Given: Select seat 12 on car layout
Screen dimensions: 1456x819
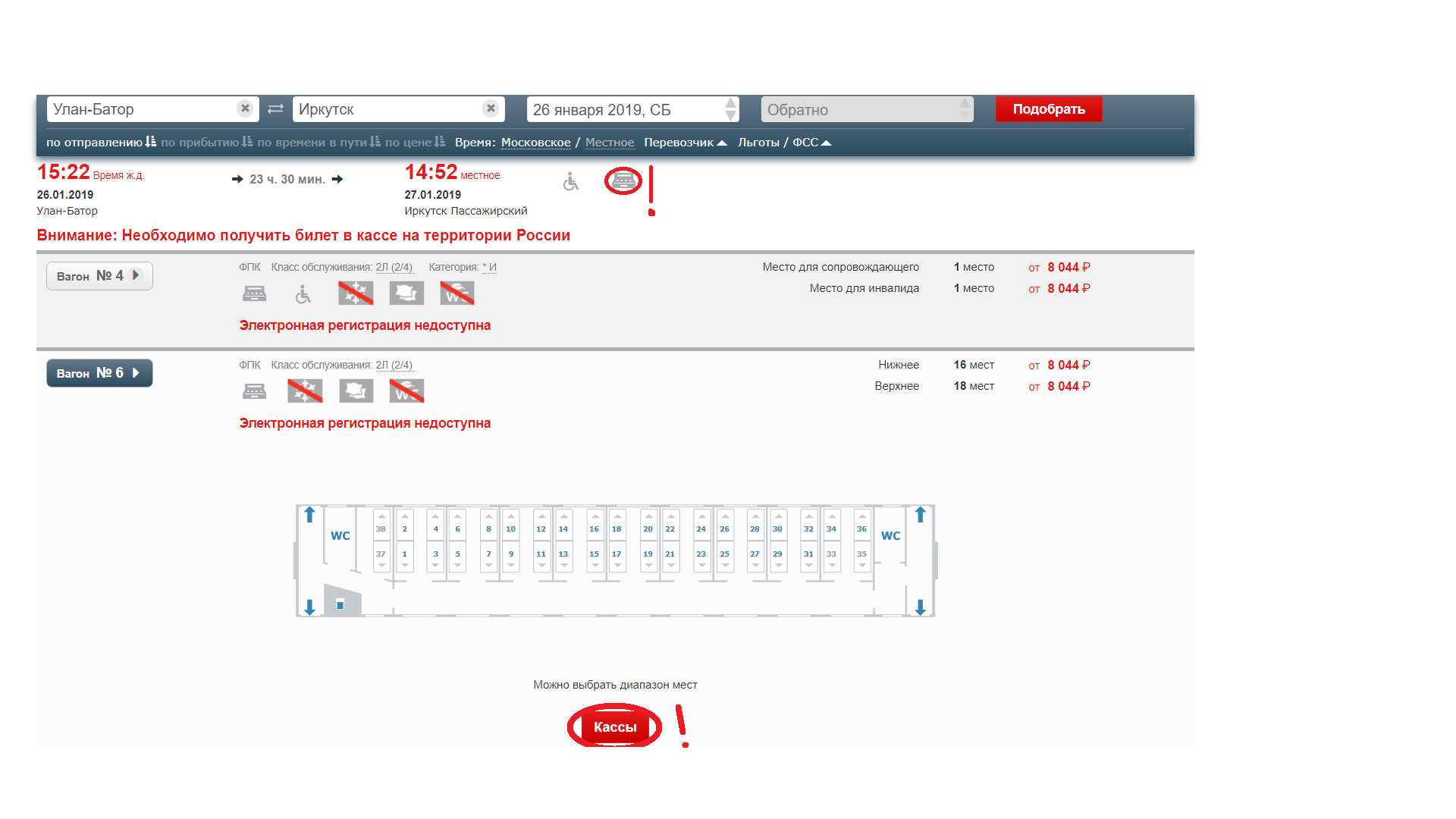Looking at the screenshot, I should point(541,529).
